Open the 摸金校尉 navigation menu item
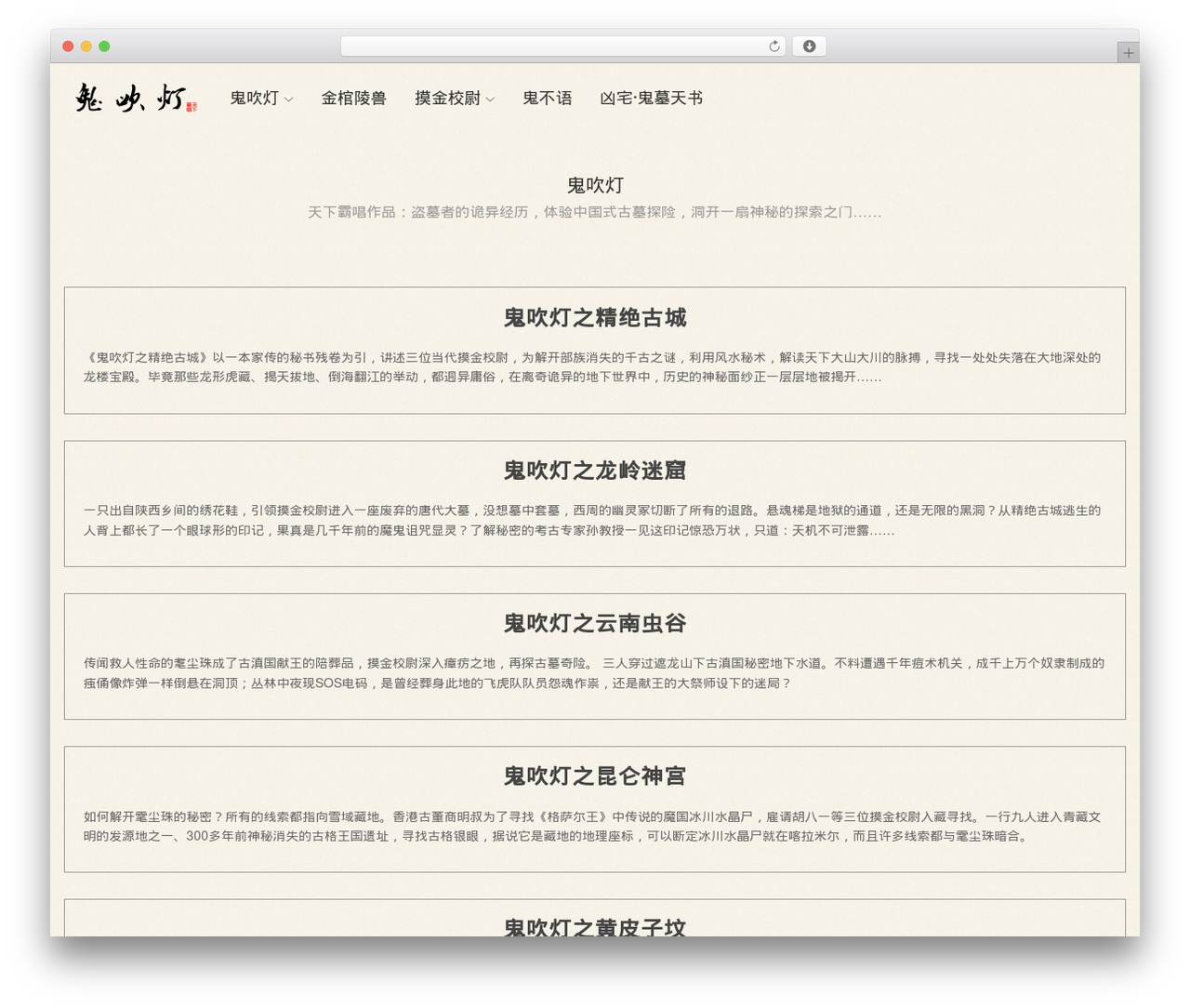This screenshot has height=1008, width=1190. 448,99
